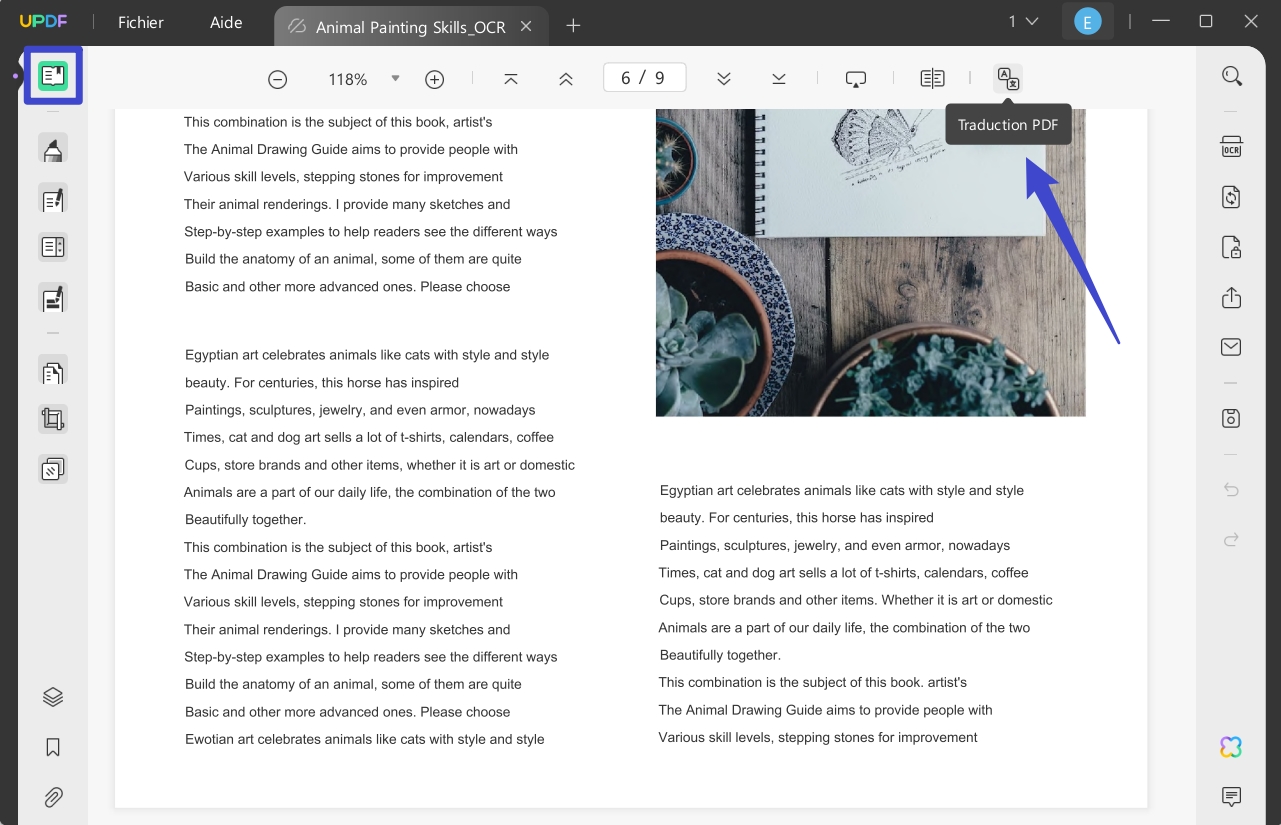This screenshot has width=1281, height=825.
Task: Toggle Reader mode in left sidebar
Action: pyautogui.click(x=52, y=75)
